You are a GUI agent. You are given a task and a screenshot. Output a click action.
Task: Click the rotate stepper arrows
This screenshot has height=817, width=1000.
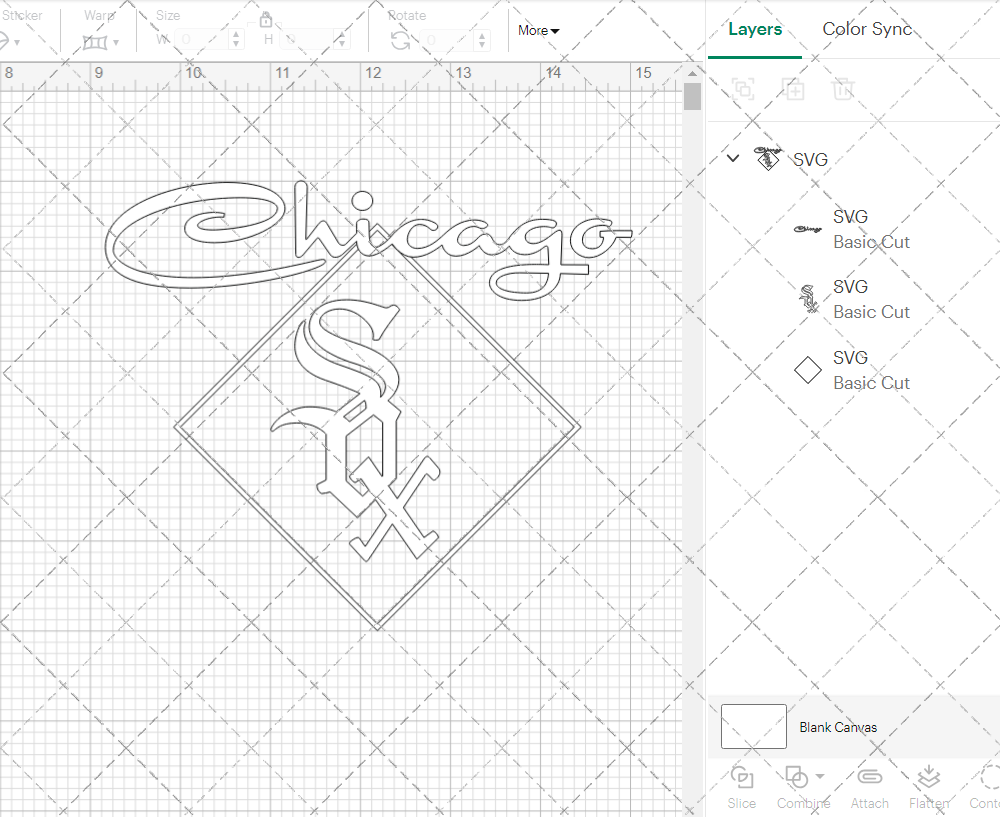tap(482, 40)
